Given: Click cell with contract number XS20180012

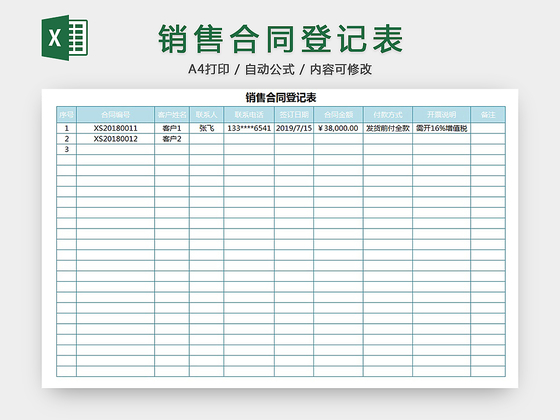Looking at the screenshot, I should [x=115, y=139].
